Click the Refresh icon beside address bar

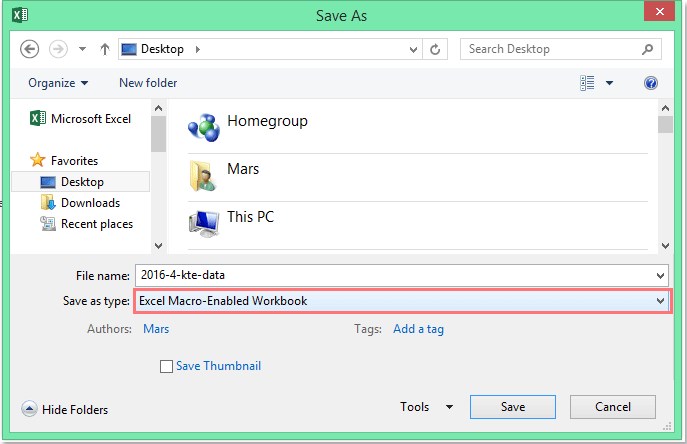point(435,50)
